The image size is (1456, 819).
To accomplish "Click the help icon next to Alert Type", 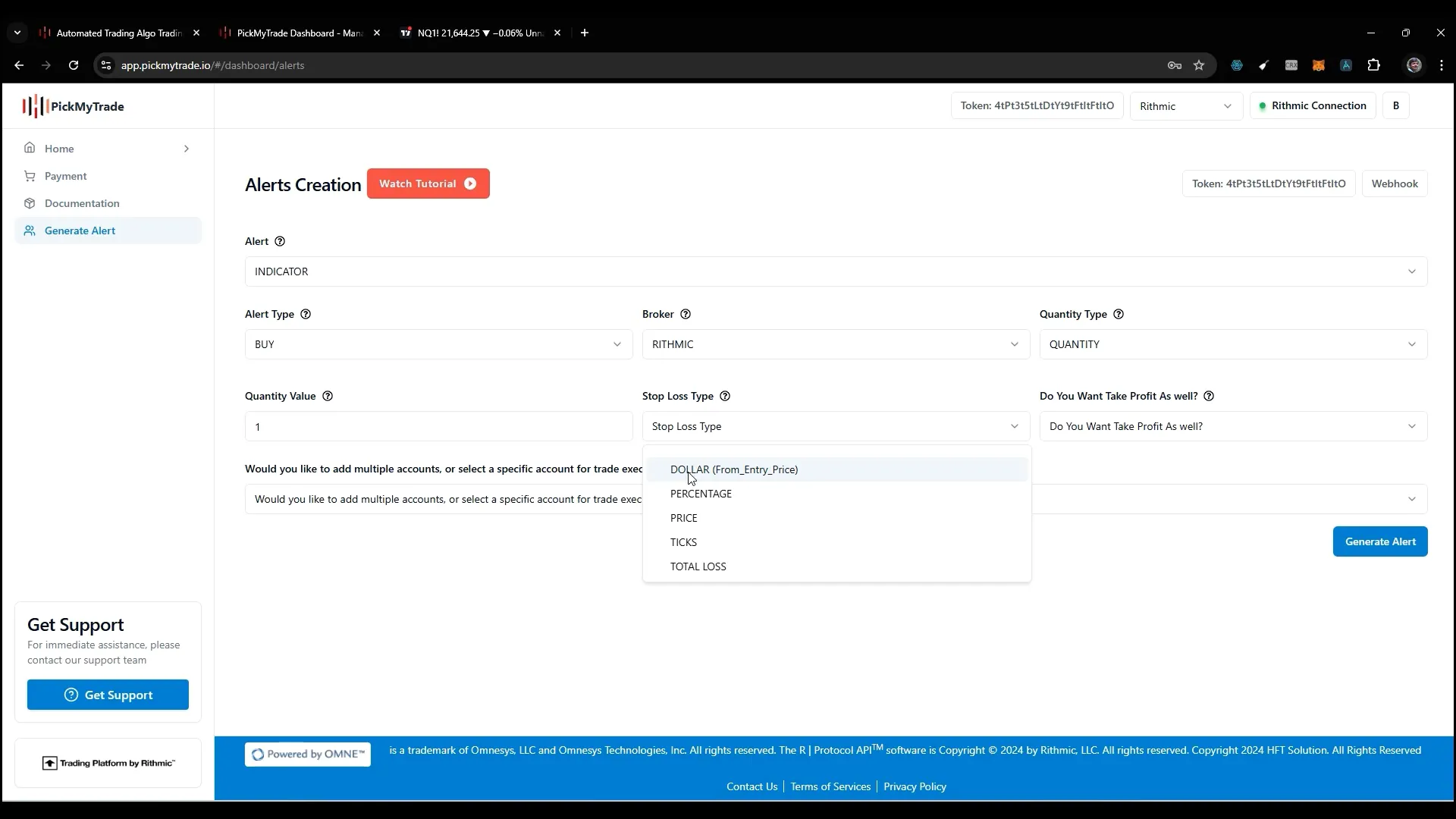I will [306, 314].
